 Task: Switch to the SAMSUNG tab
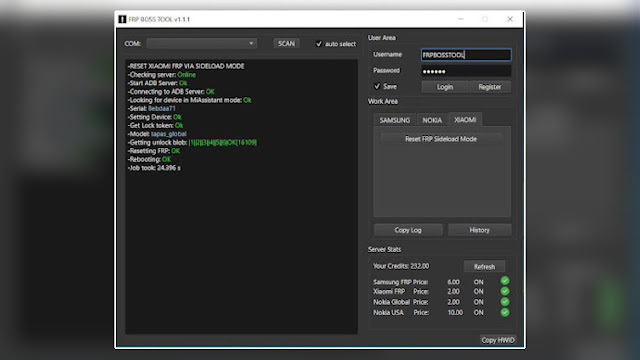(x=394, y=120)
